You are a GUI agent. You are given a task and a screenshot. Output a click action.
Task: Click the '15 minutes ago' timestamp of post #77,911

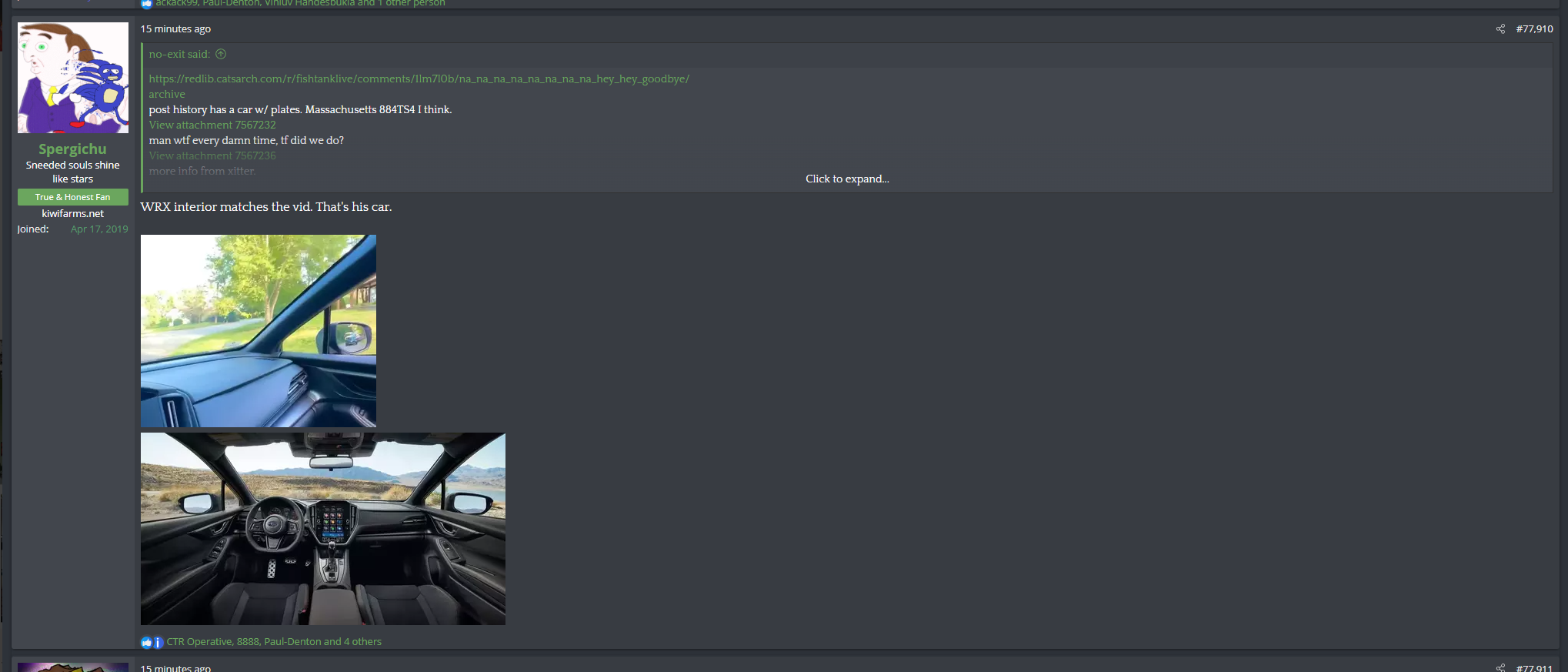coord(175,667)
